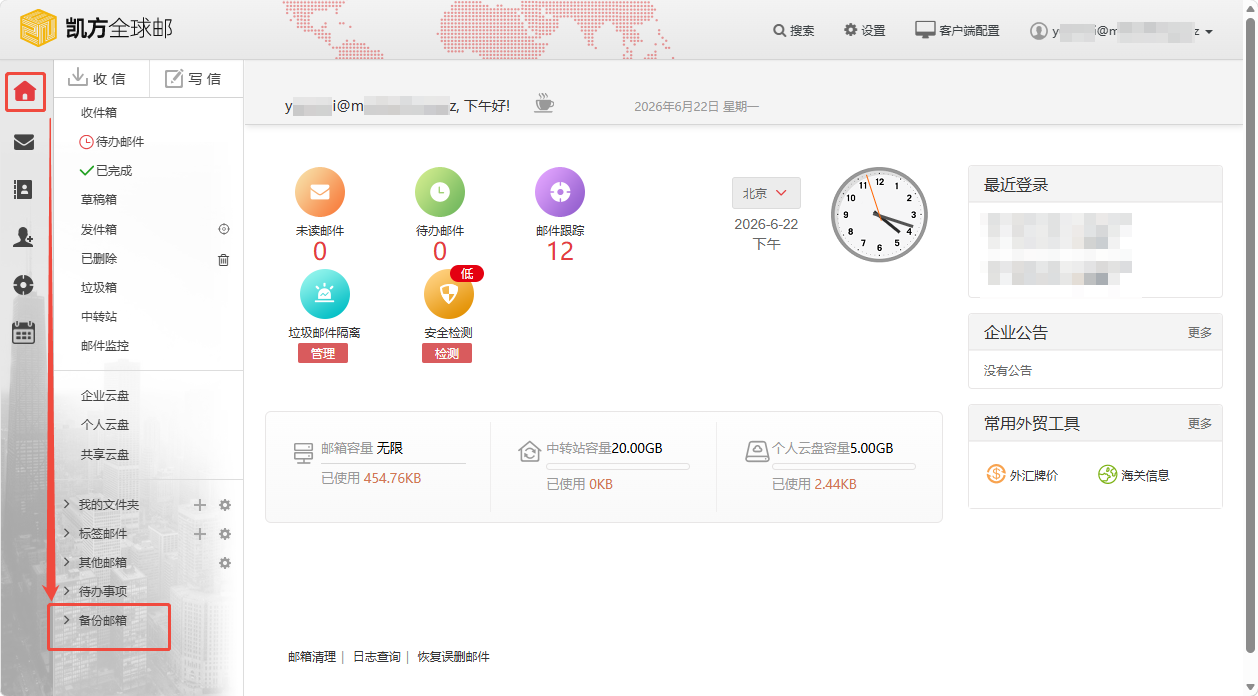The image size is (1258, 696).
Task: Click 更多 in 常用外贸工具 panel
Action: point(1200,424)
